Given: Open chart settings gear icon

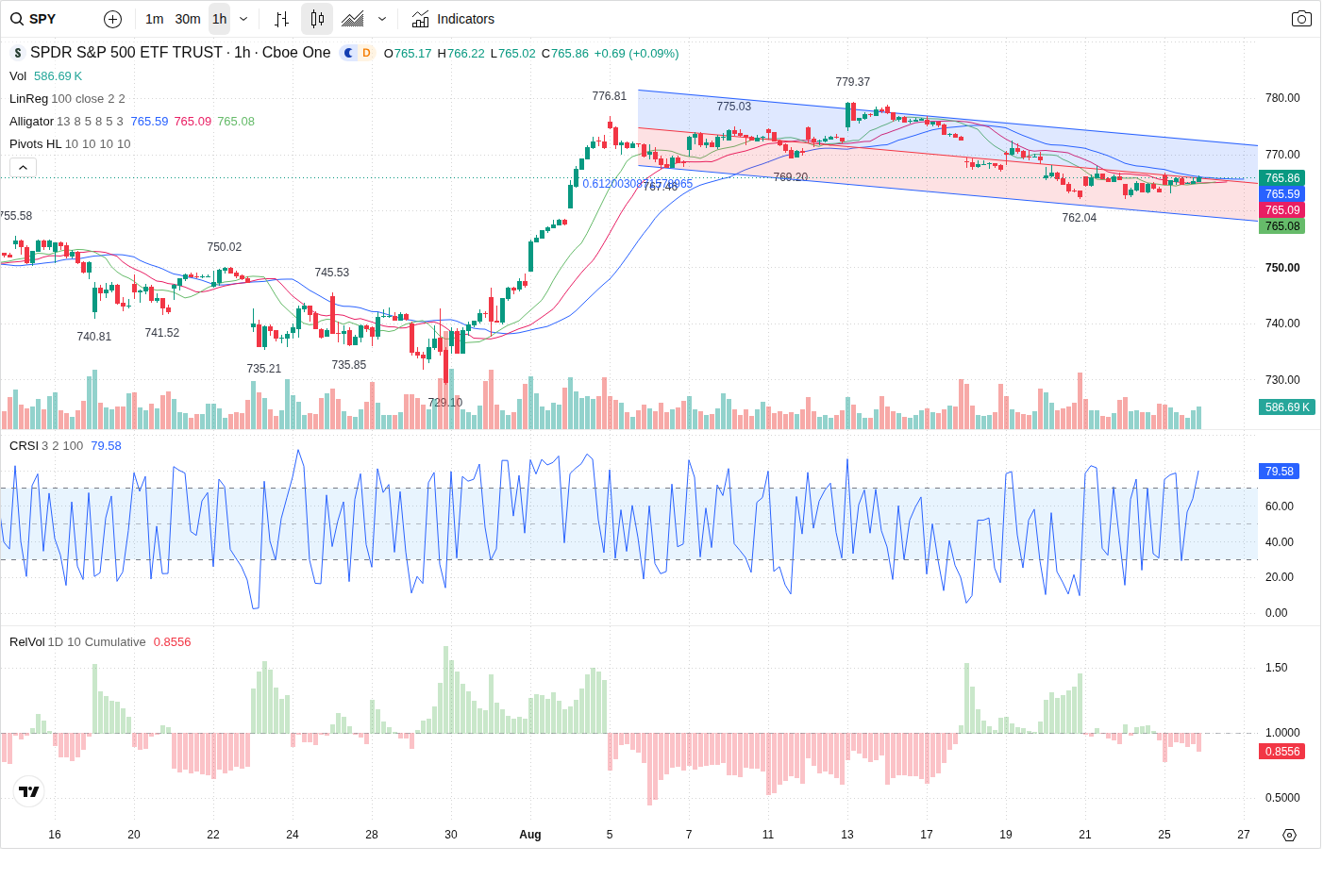Looking at the screenshot, I should pyautogui.click(x=1289, y=835).
